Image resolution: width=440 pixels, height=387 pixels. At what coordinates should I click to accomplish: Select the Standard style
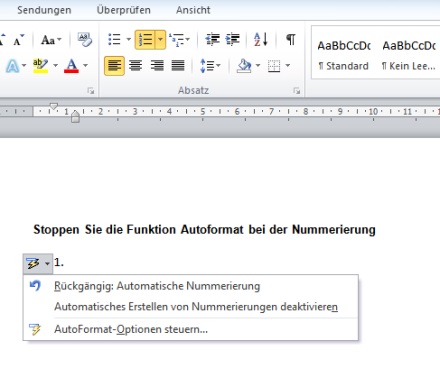pos(343,55)
